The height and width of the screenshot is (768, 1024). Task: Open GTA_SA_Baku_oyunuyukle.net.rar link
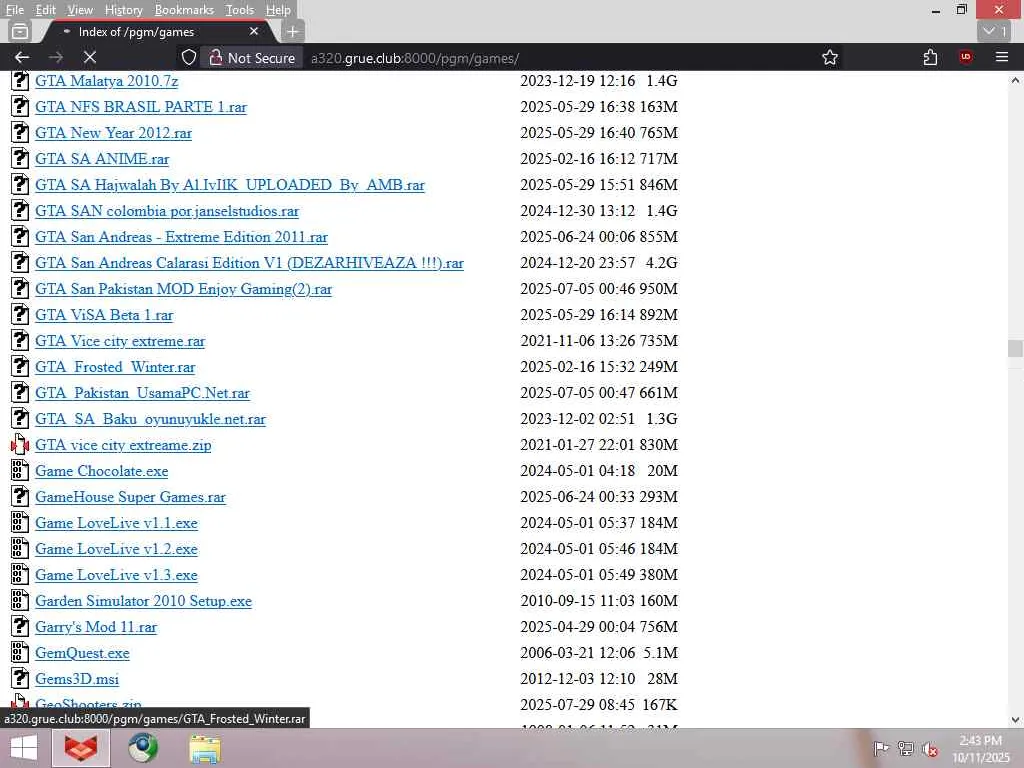tap(151, 419)
